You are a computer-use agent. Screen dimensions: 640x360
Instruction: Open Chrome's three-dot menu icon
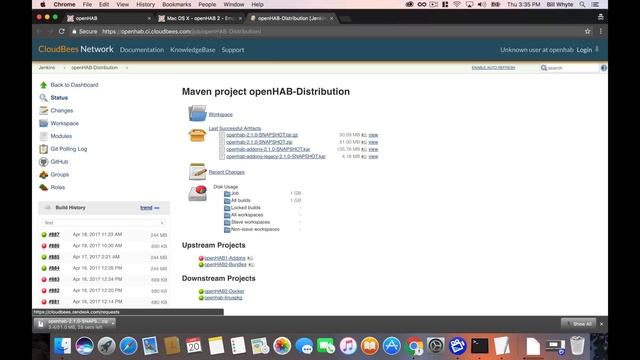click(x=600, y=31)
